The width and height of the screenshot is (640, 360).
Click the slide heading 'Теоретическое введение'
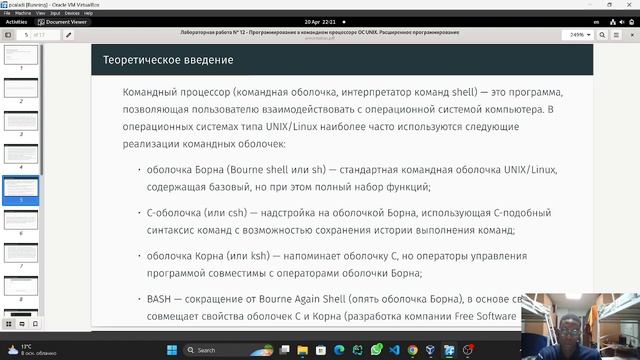(x=168, y=60)
